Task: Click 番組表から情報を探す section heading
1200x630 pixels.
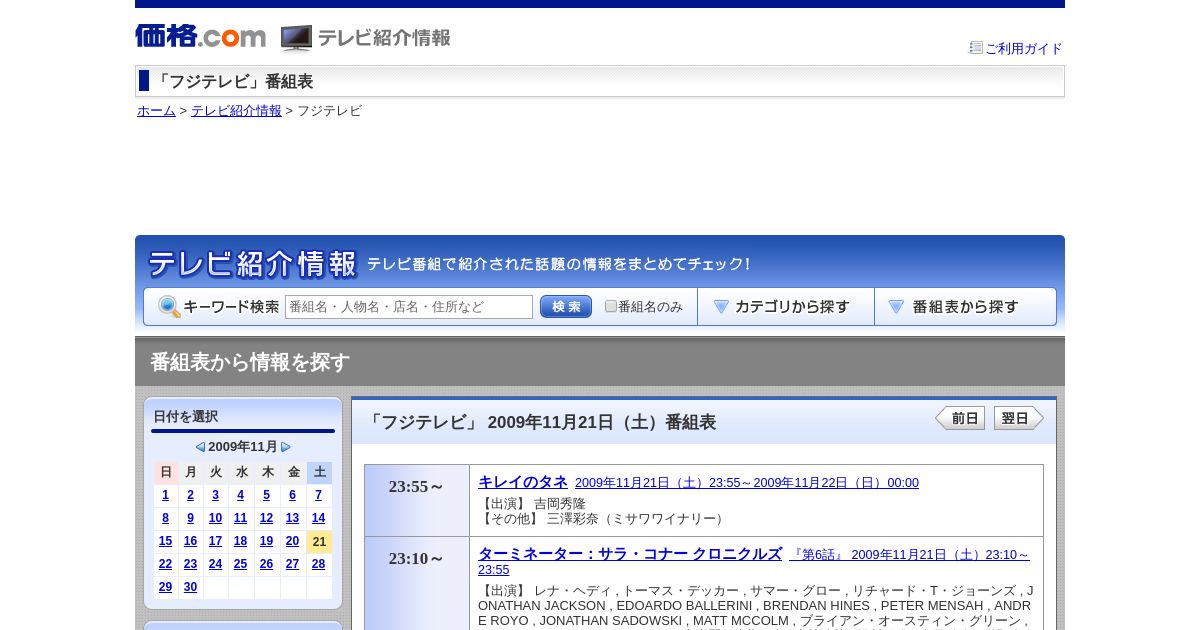Action: (250, 362)
